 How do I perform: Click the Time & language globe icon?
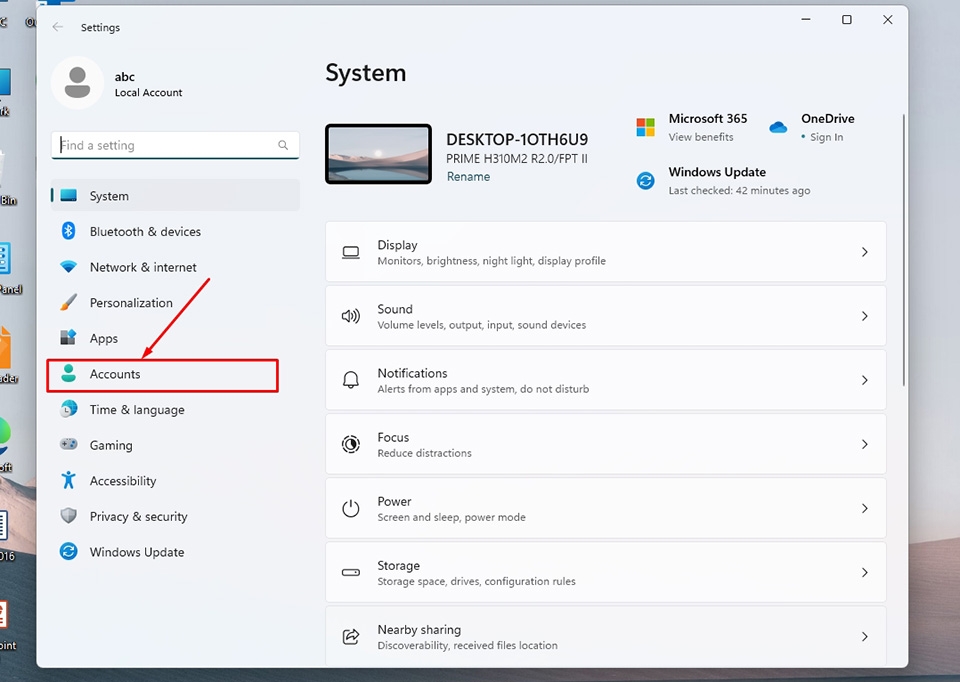pos(69,409)
